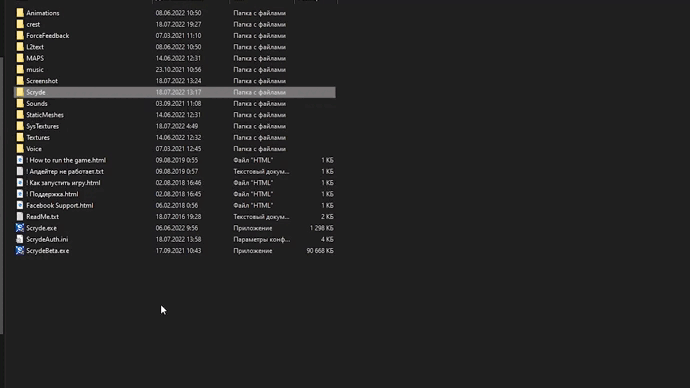Click the date 08.06.2022 10:50 of Animations

coord(178,13)
